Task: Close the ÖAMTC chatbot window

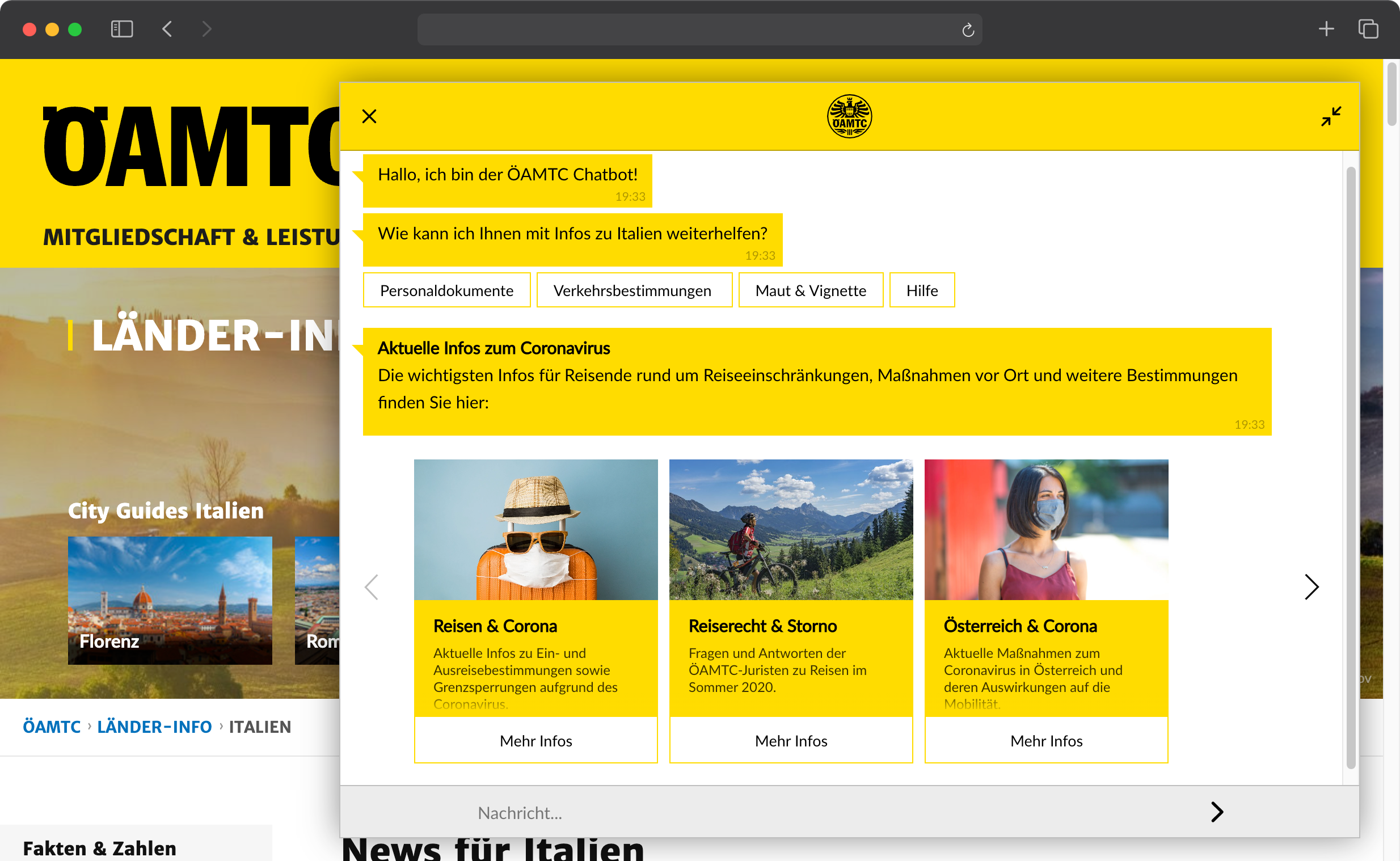Action: click(369, 117)
